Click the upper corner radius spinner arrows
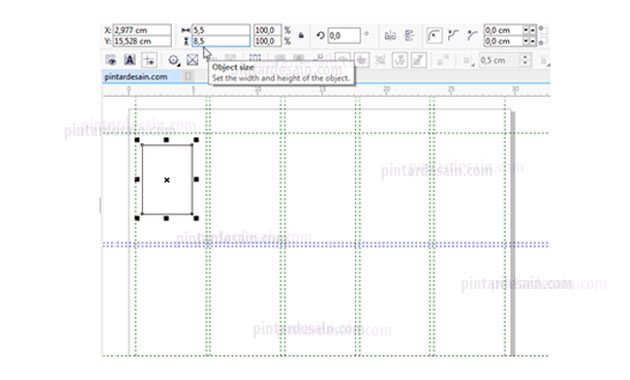 (x=529, y=30)
